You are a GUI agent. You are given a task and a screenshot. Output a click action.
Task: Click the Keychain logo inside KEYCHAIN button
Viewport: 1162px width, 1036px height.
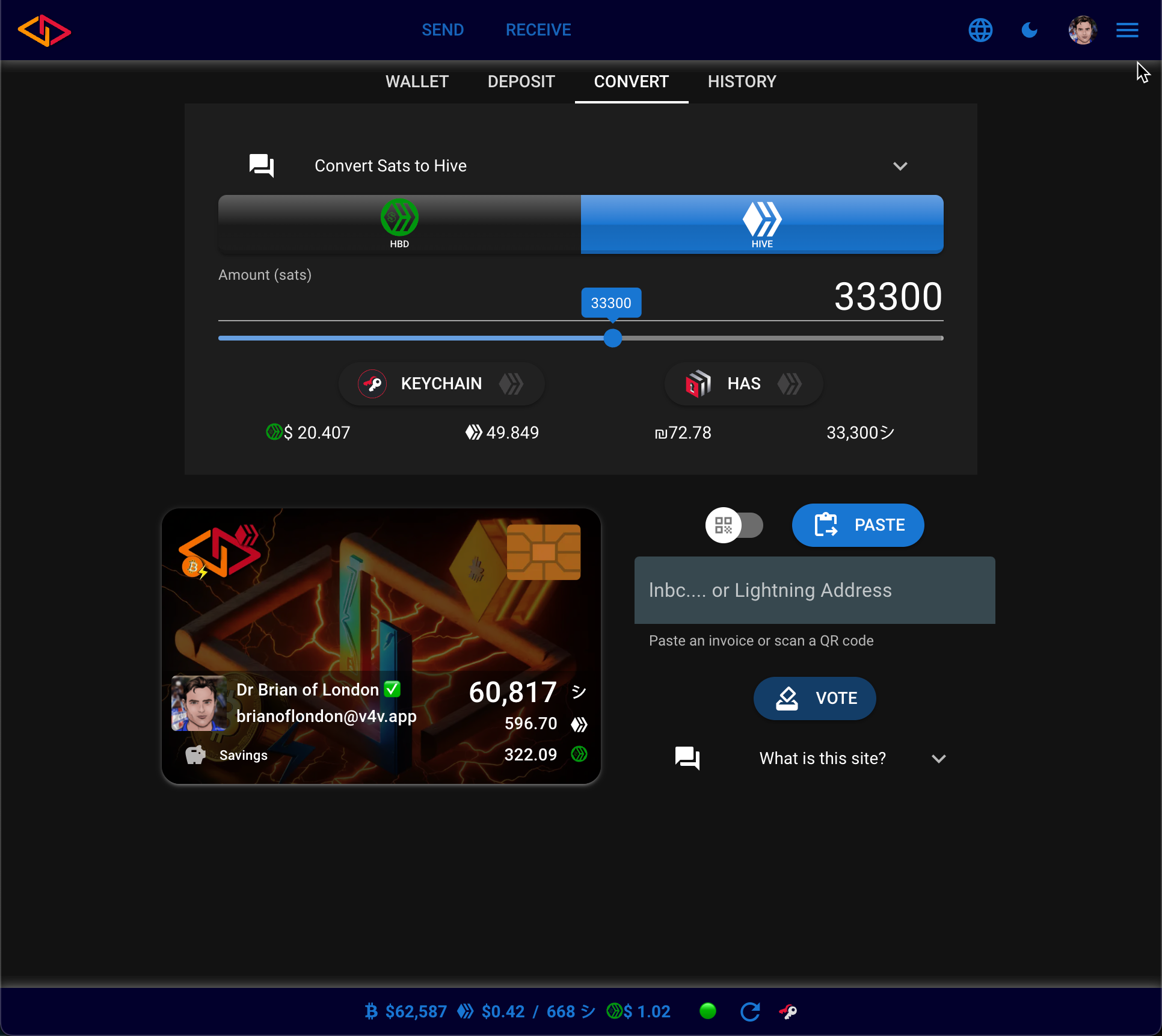[x=372, y=384]
